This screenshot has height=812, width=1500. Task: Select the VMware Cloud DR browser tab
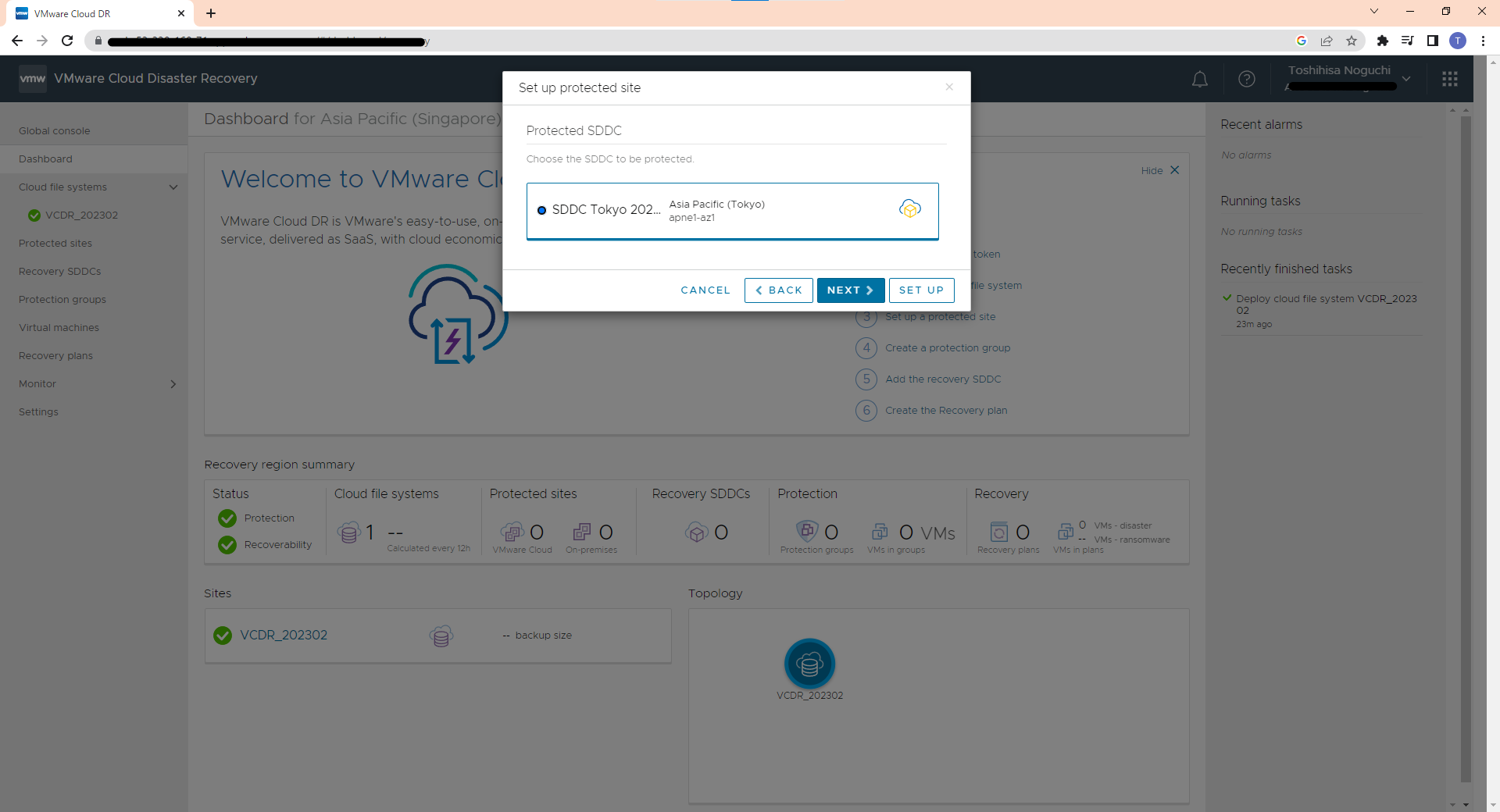click(x=100, y=13)
